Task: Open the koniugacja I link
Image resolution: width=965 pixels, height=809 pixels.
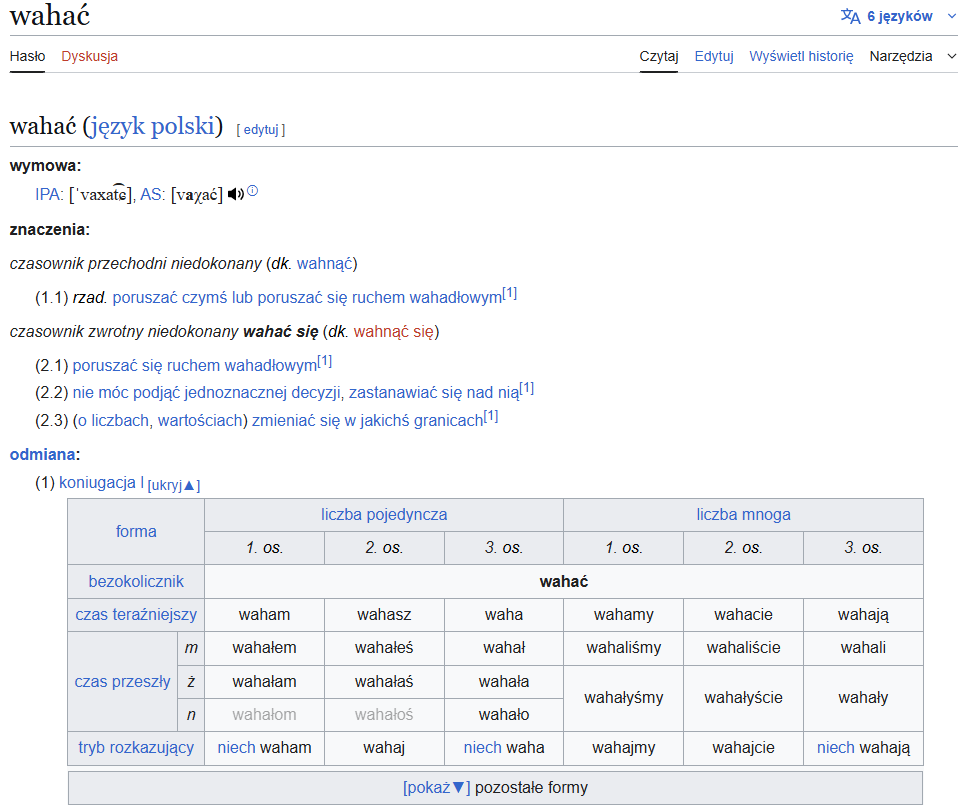Action: [101, 482]
